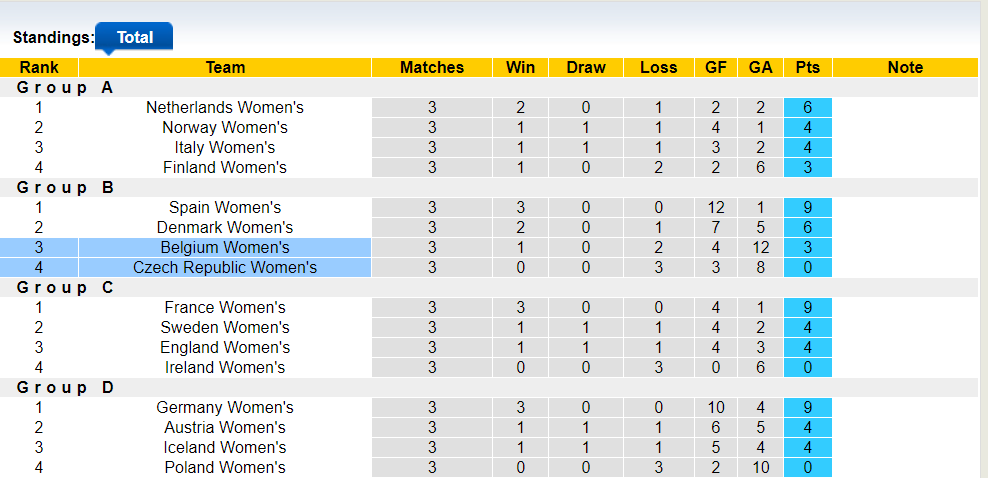Click the Spain Women's team name
The width and height of the screenshot is (990, 478).
(225, 207)
